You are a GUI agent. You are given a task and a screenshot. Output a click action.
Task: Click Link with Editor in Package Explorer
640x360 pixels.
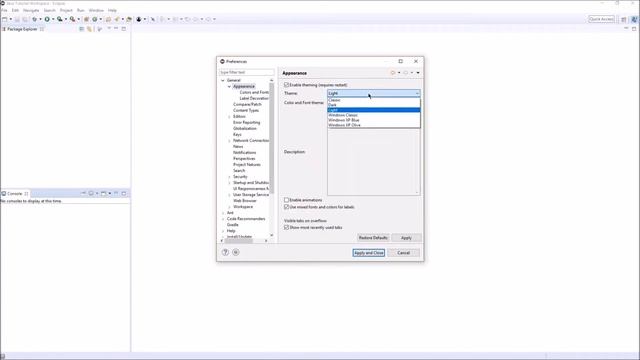coord(89,29)
